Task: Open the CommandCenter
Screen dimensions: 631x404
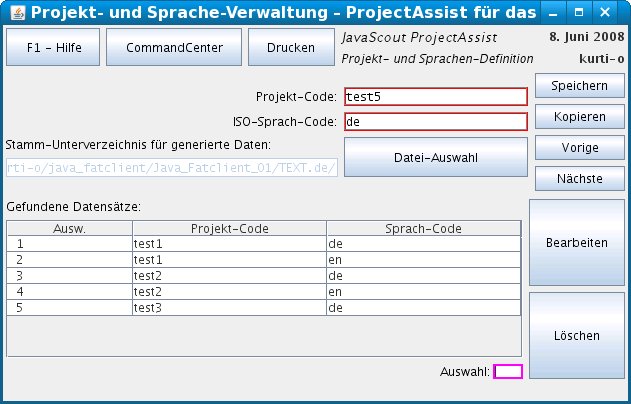Action: (173, 48)
